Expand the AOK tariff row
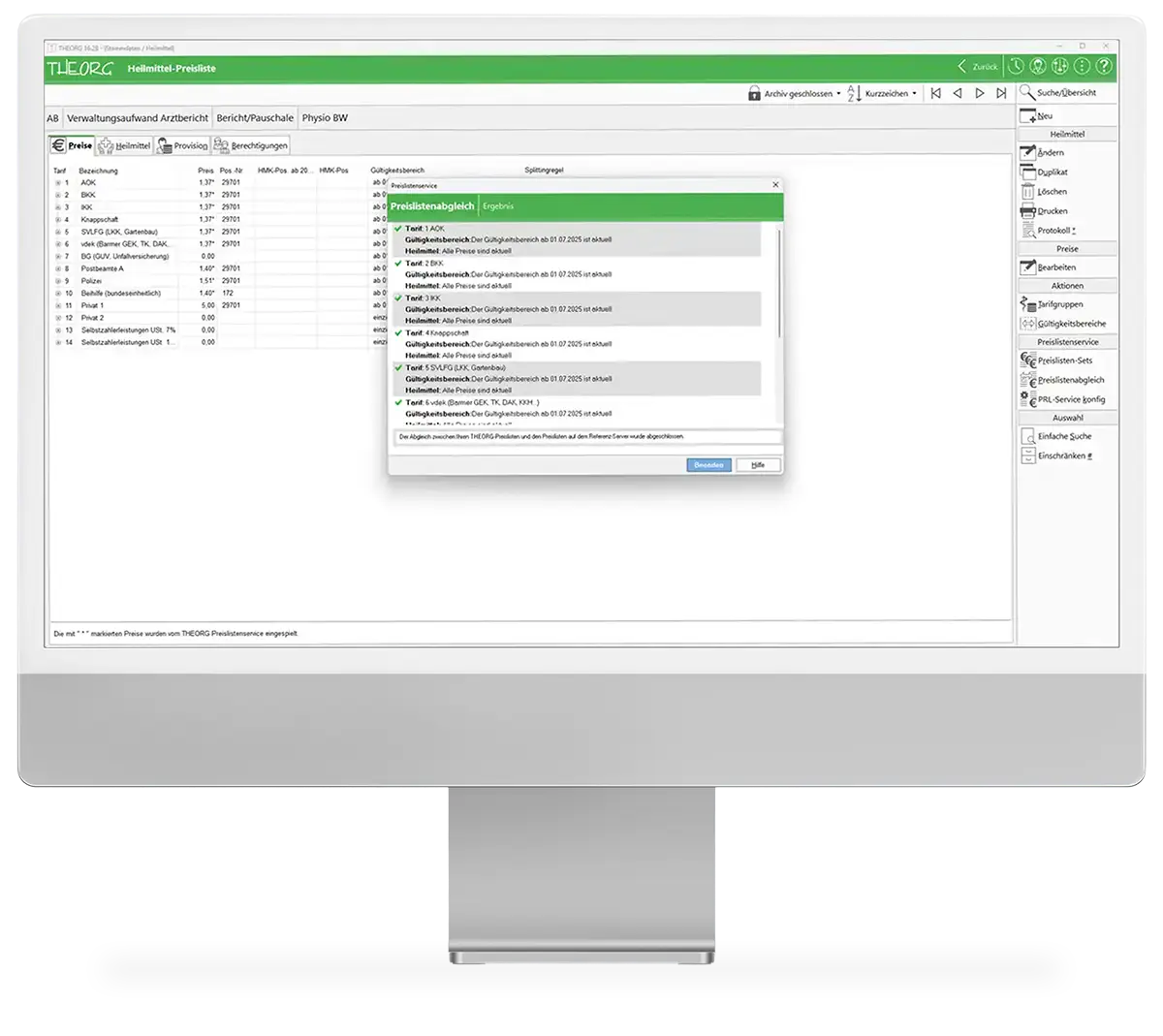Viewport: 1163px width, 1036px height. (x=58, y=182)
